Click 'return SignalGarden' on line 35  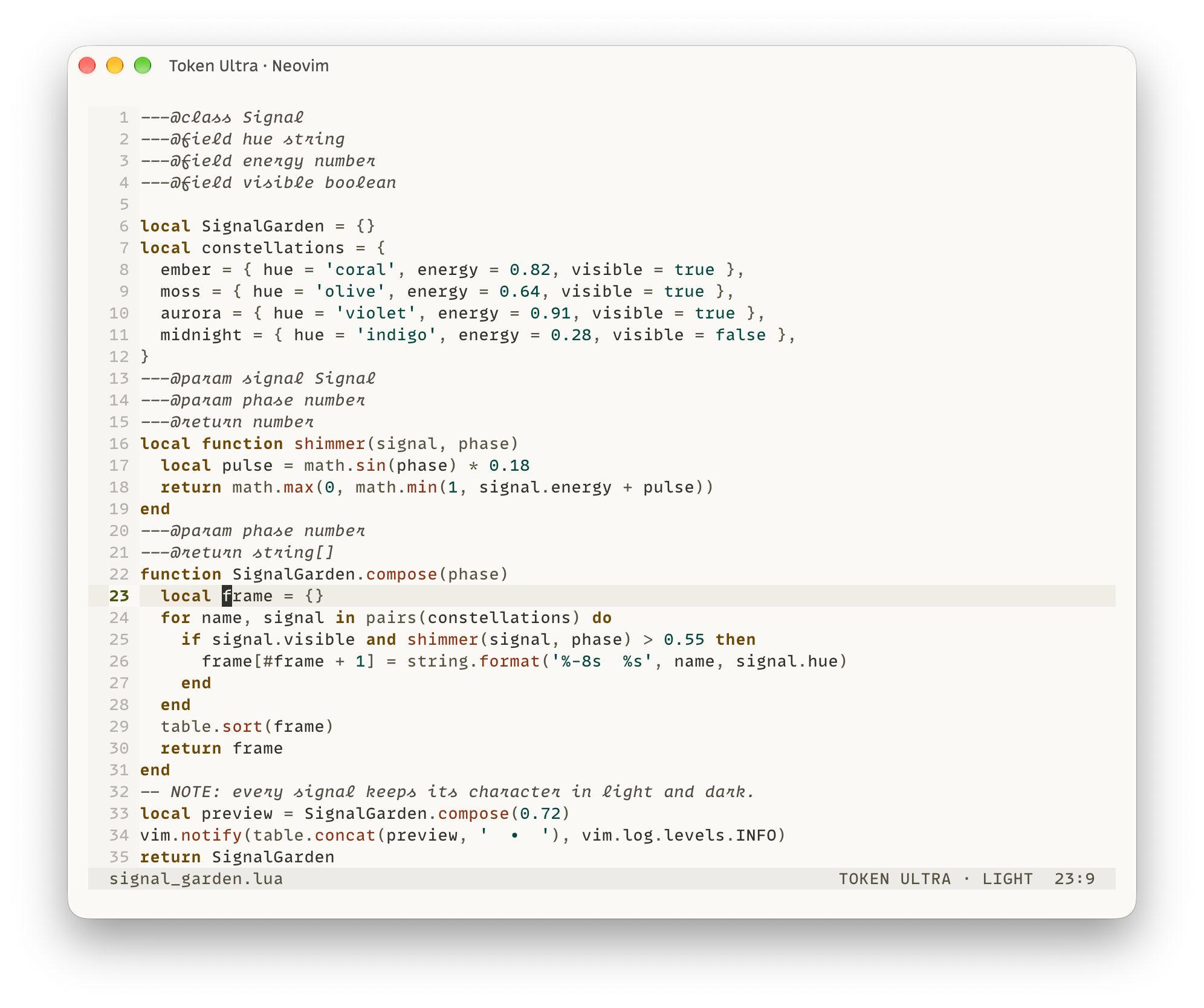tap(238, 857)
